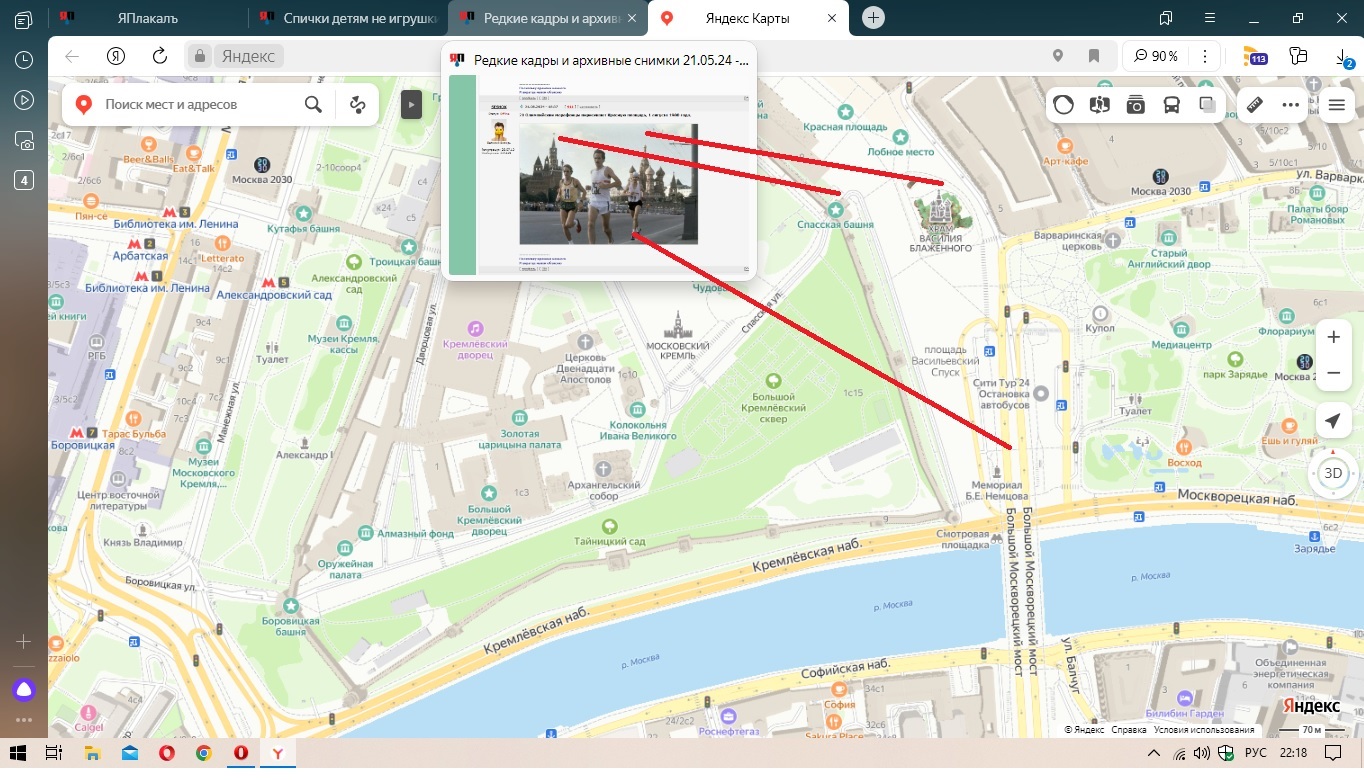The width and height of the screenshot is (1364, 780).
Task: Select the Яндекс Карты tab
Action: (x=748, y=18)
